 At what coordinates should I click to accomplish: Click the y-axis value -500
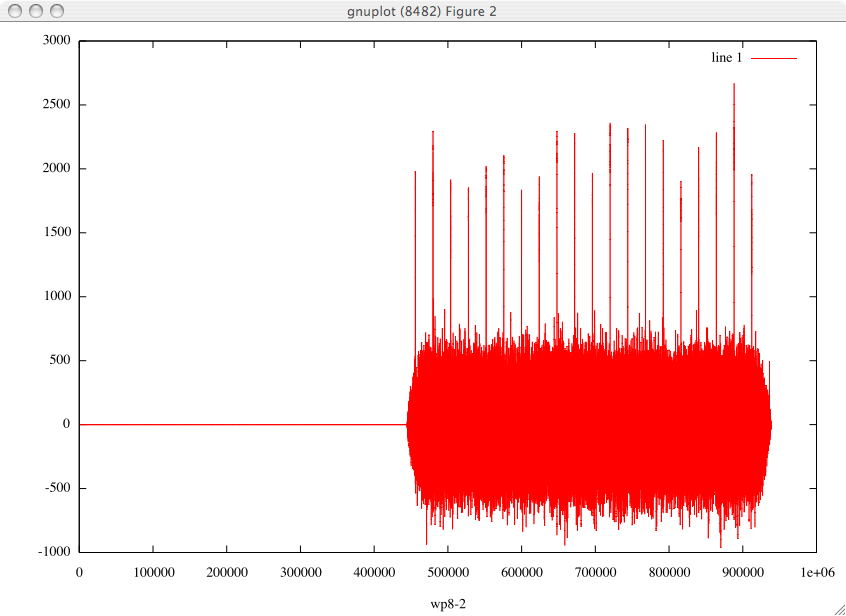tap(58, 488)
